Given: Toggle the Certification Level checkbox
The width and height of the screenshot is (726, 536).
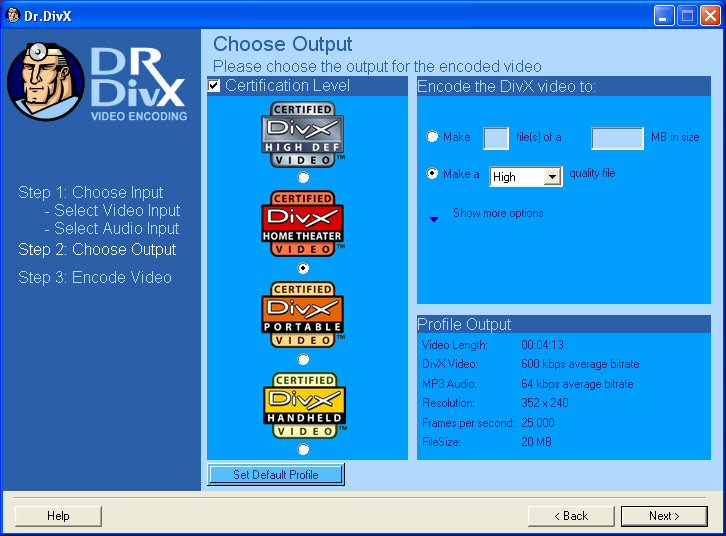Looking at the screenshot, I should coord(214,86).
